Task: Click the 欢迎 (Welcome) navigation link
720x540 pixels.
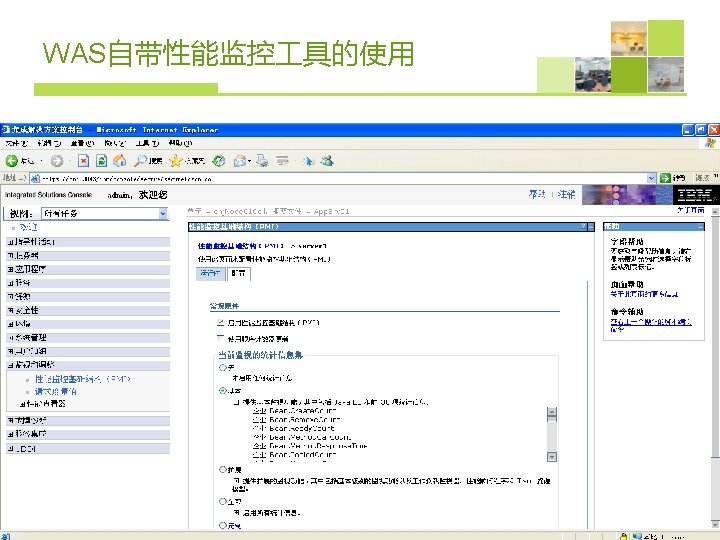Action: [x=28, y=227]
